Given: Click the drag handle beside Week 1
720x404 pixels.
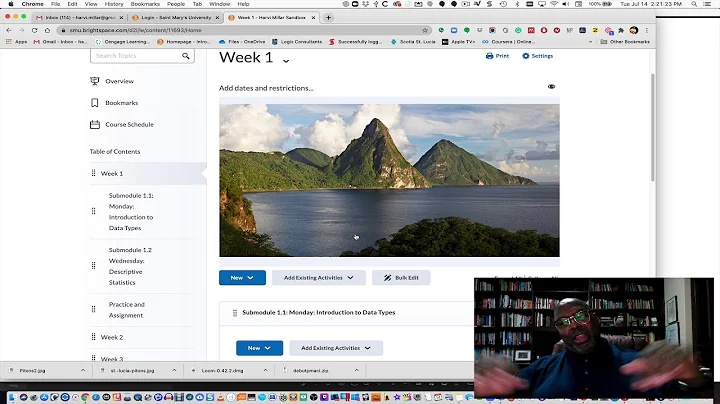Looking at the screenshot, I should pos(93,173).
